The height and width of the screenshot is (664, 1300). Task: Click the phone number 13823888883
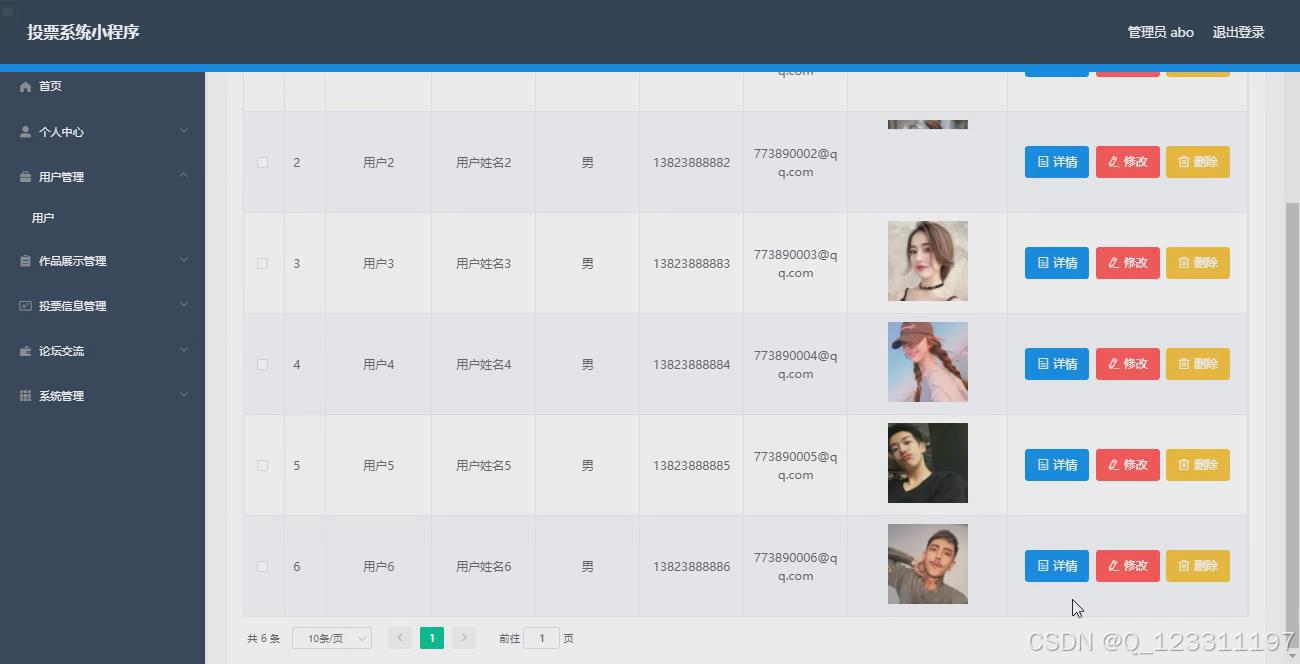[x=692, y=263]
